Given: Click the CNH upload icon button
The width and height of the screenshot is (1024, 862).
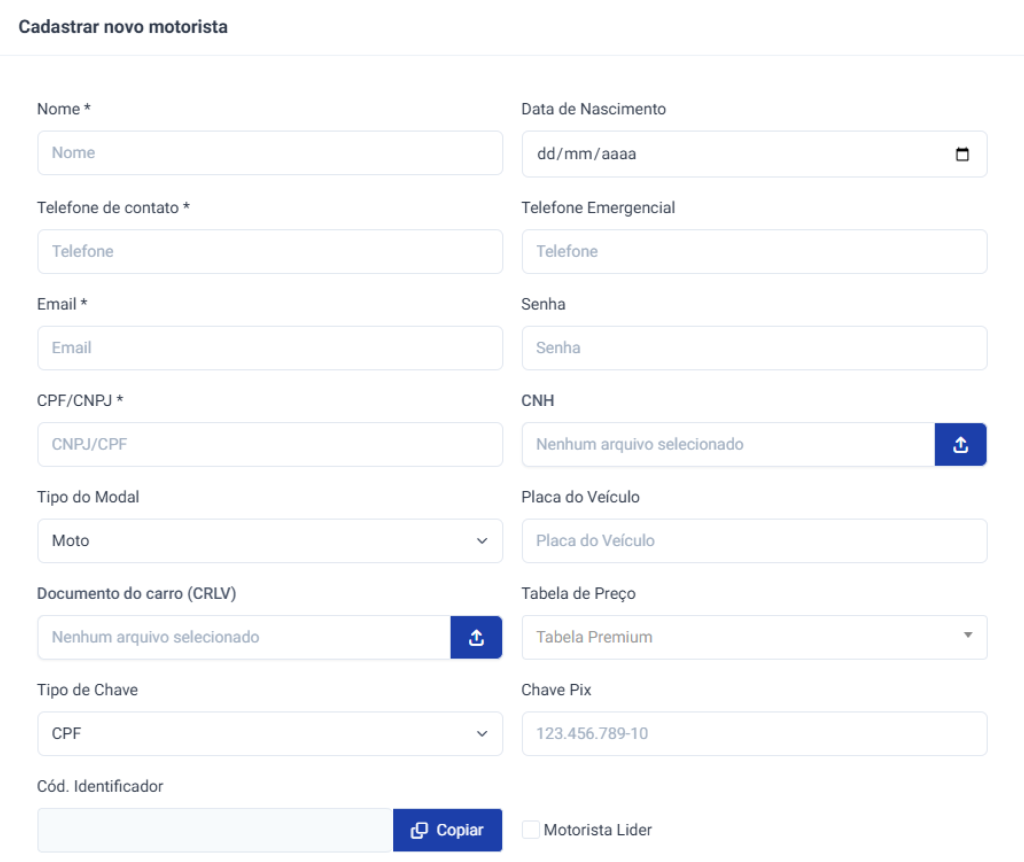Looking at the screenshot, I should (960, 445).
